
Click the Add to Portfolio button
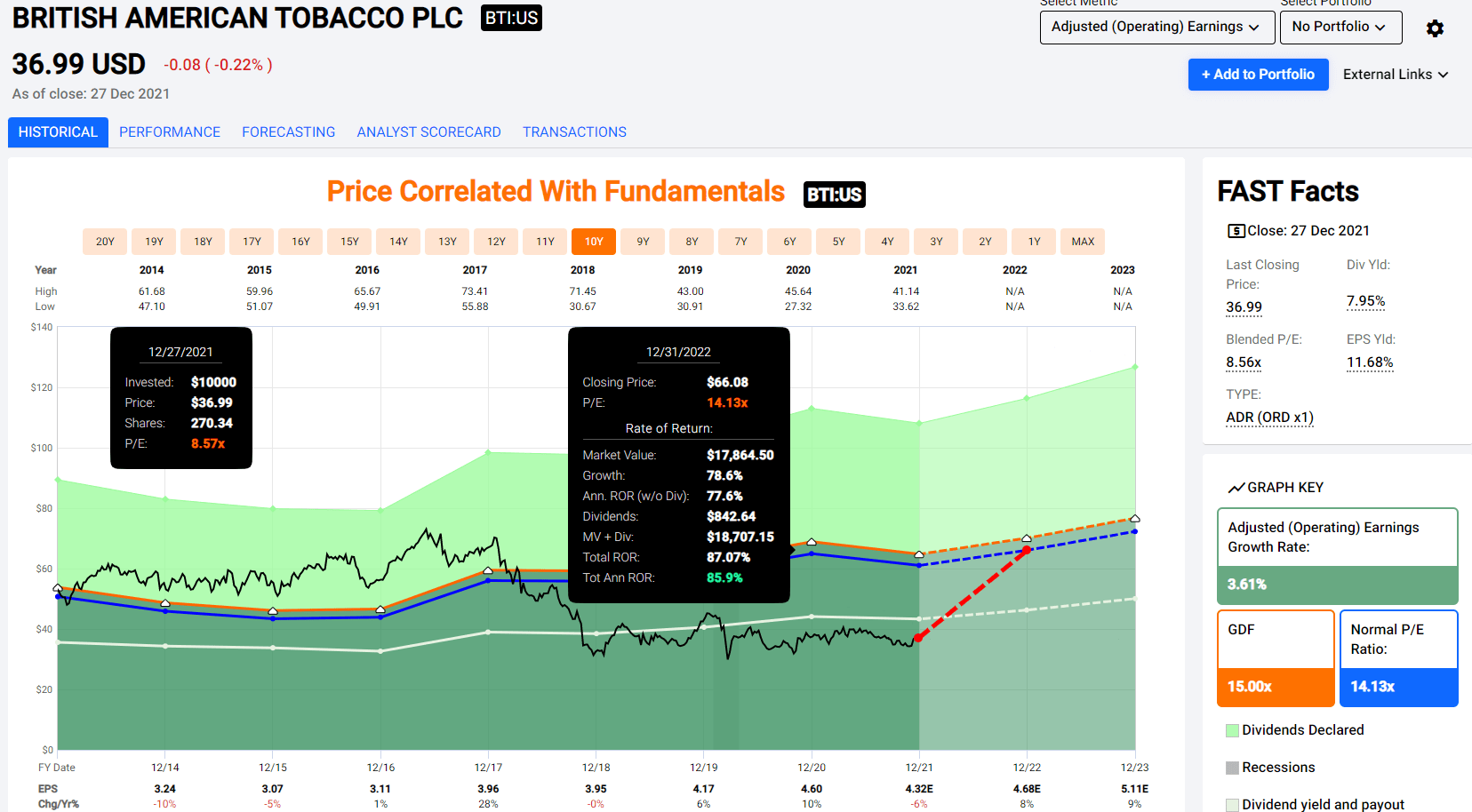click(1258, 75)
